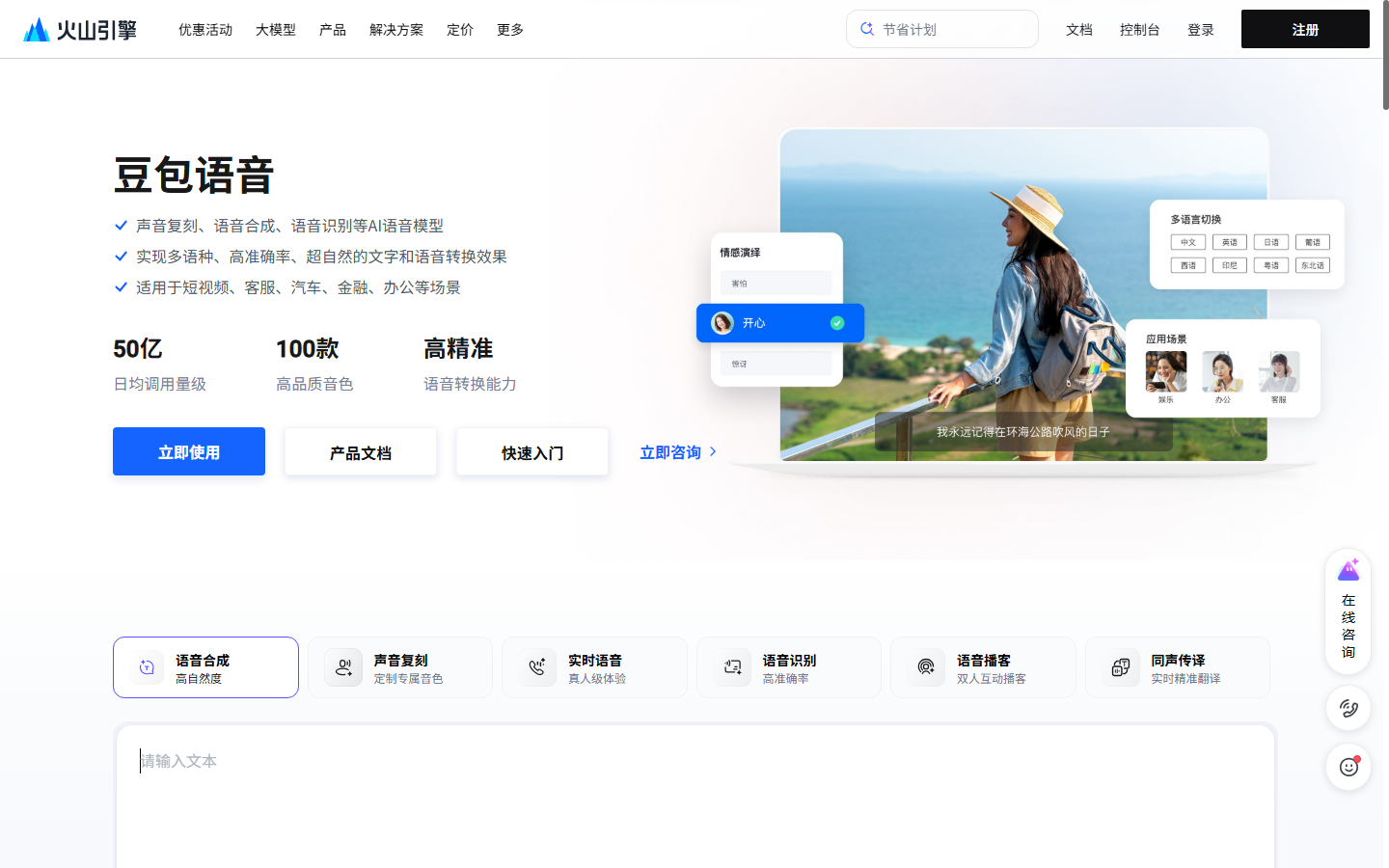Image resolution: width=1389 pixels, height=868 pixels.
Task: Open the 控制台 link
Action: [x=1140, y=30]
